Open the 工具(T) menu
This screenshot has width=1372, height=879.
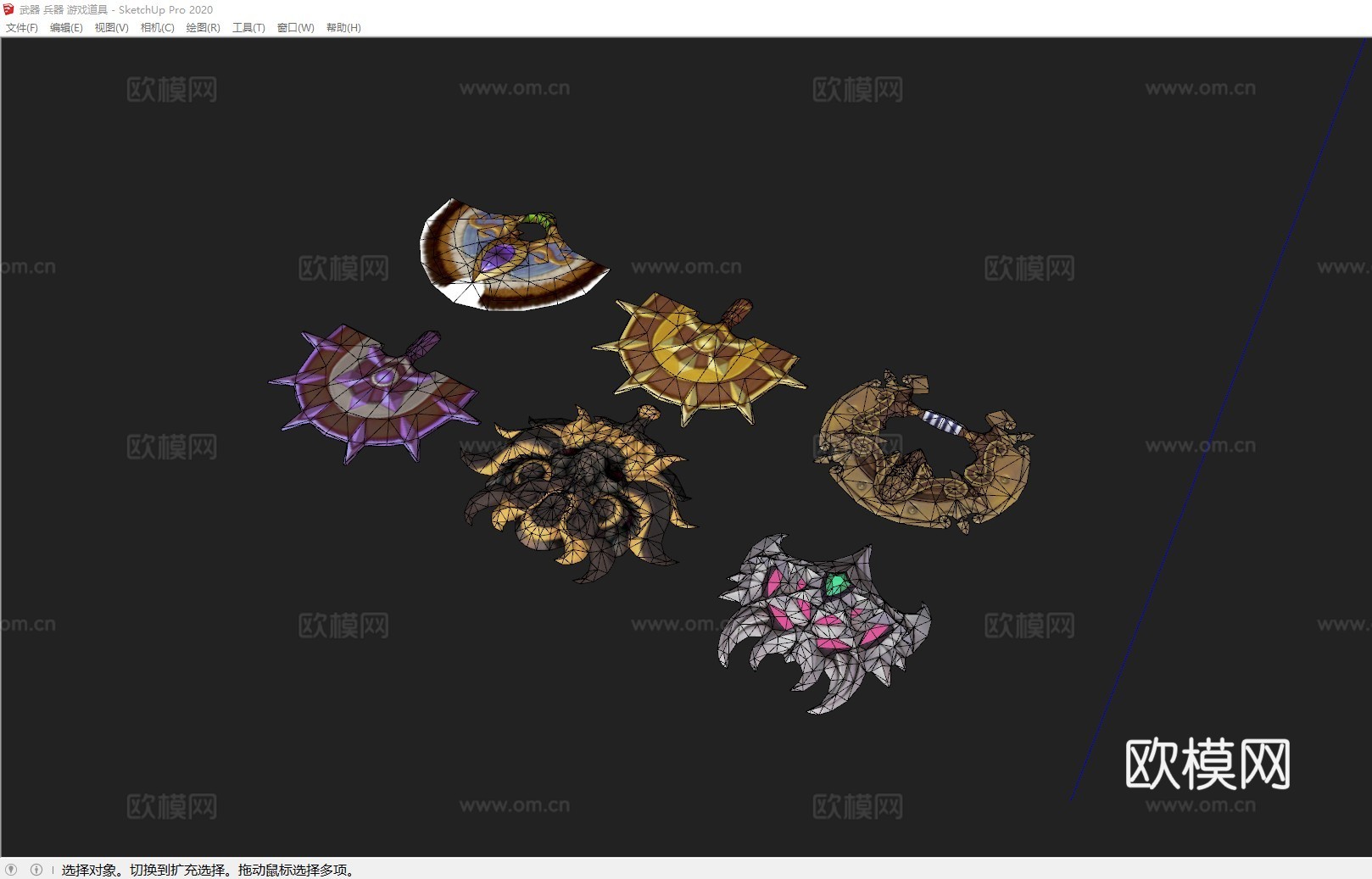pyautogui.click(x=248, y=28)
